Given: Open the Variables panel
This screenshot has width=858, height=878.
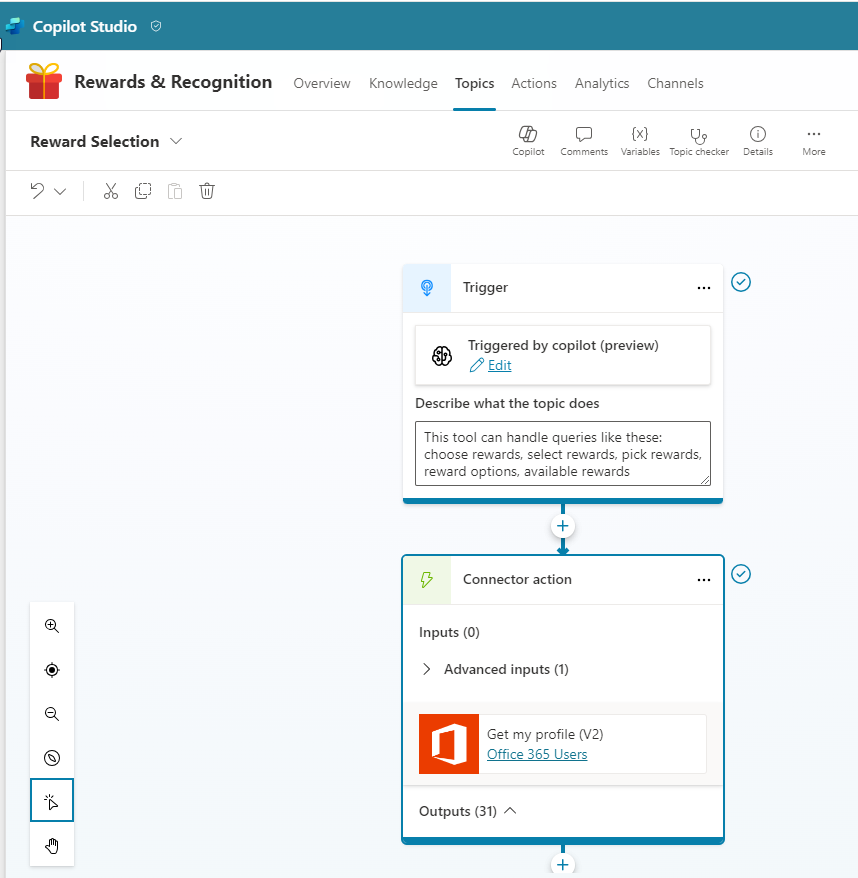Looking at the screenshot, I should (640, 140).
